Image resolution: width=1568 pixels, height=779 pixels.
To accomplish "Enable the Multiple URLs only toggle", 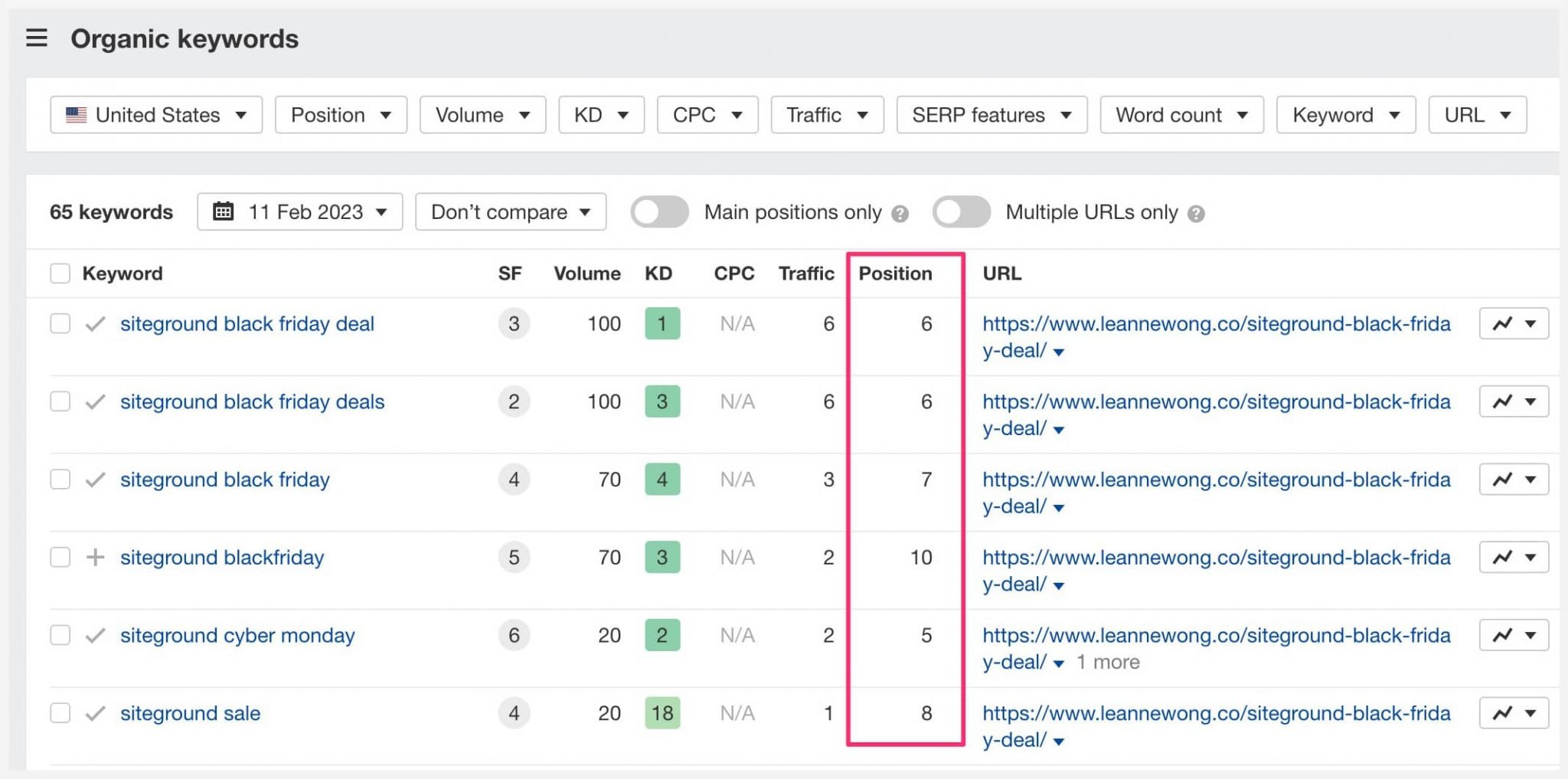I will pos(962,211).
